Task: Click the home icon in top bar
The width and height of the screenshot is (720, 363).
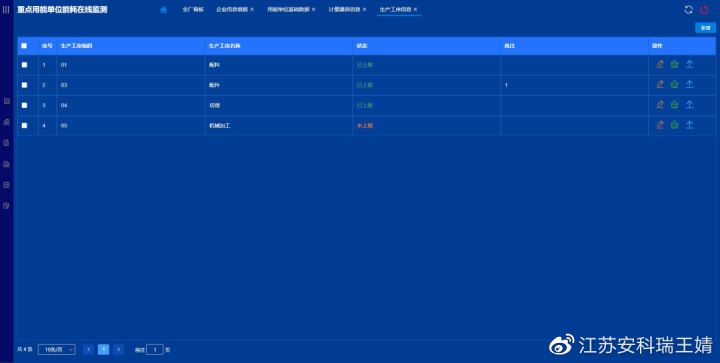Action: 163,10
